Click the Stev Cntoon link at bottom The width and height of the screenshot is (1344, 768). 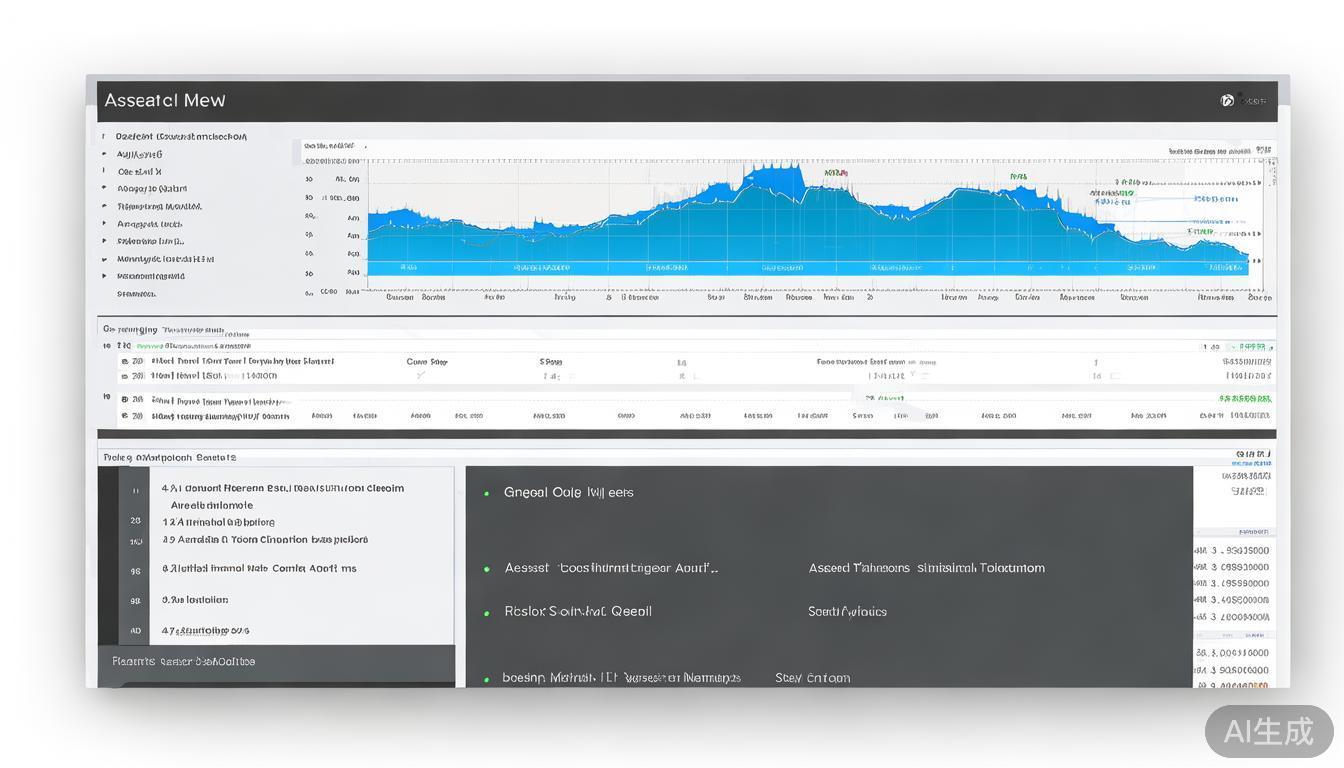tap(812, 678)
